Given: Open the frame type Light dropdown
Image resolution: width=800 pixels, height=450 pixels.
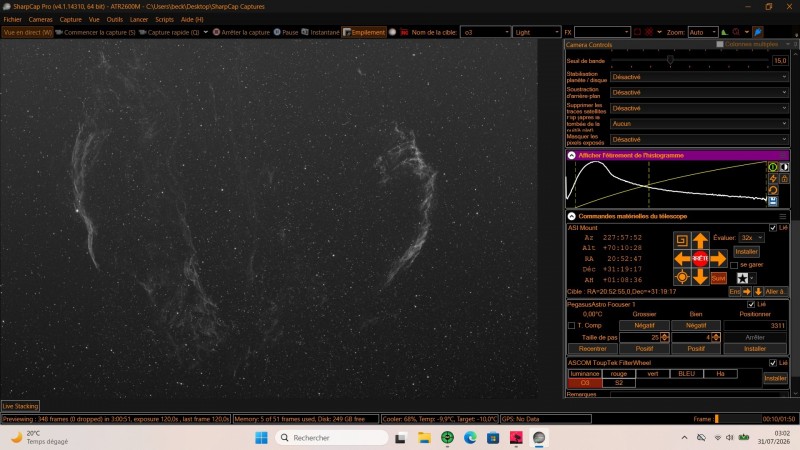Looking at the screenshot, I should click(x=537, y=32).
